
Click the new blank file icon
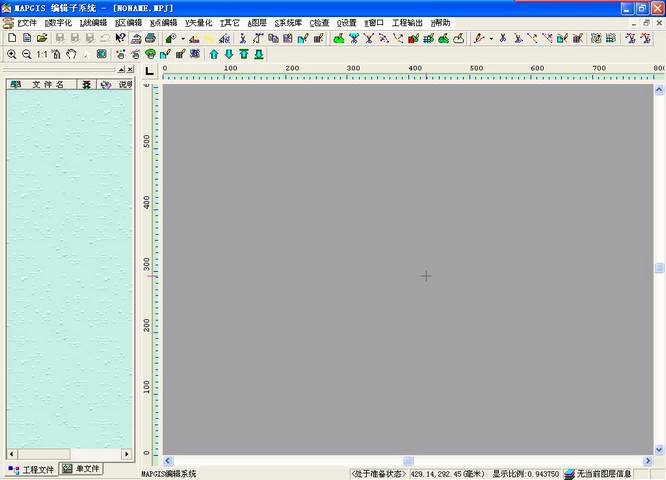point(12,38)
